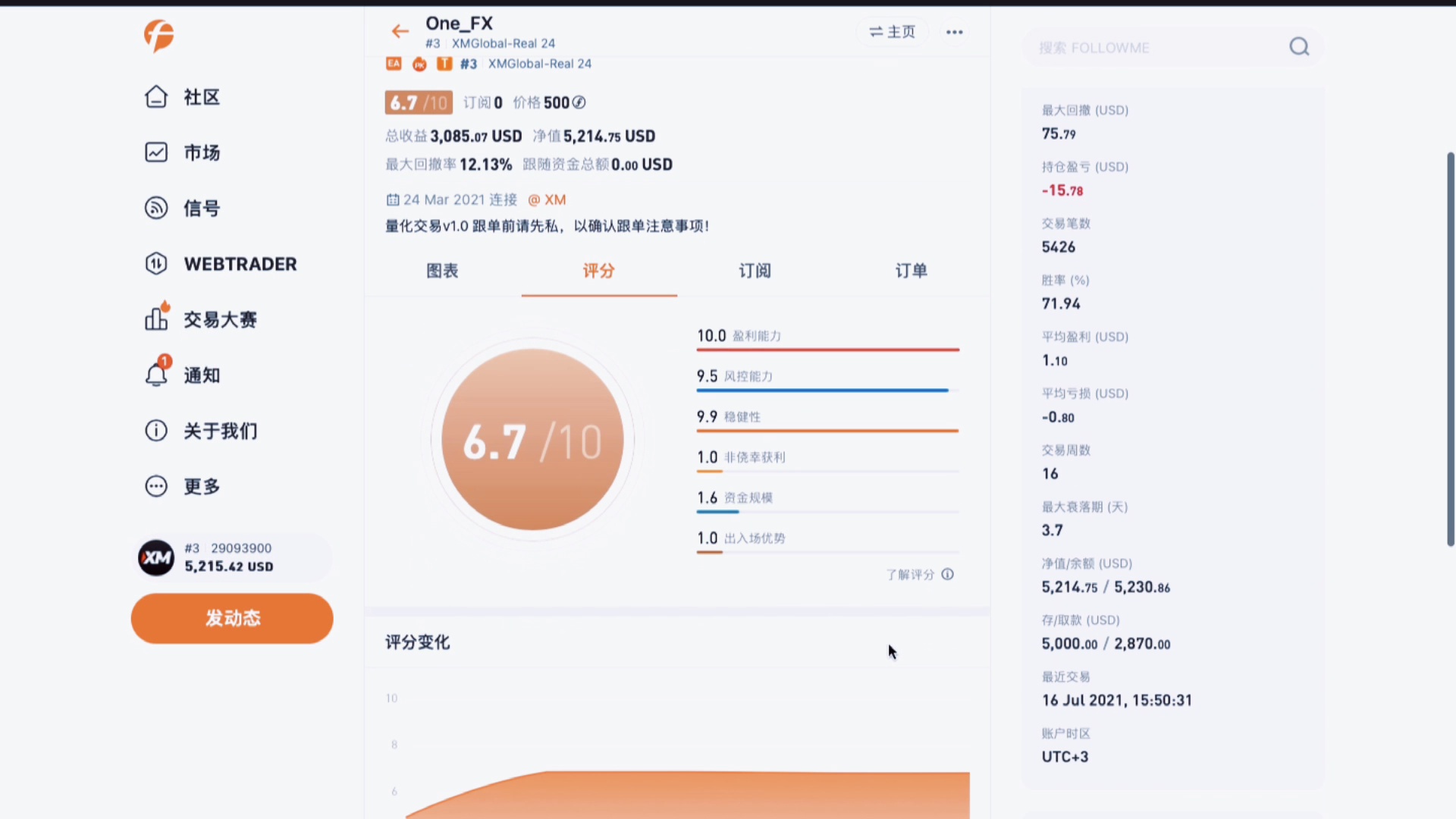Click the FOLLOWME logo icon

pos(159,36)
